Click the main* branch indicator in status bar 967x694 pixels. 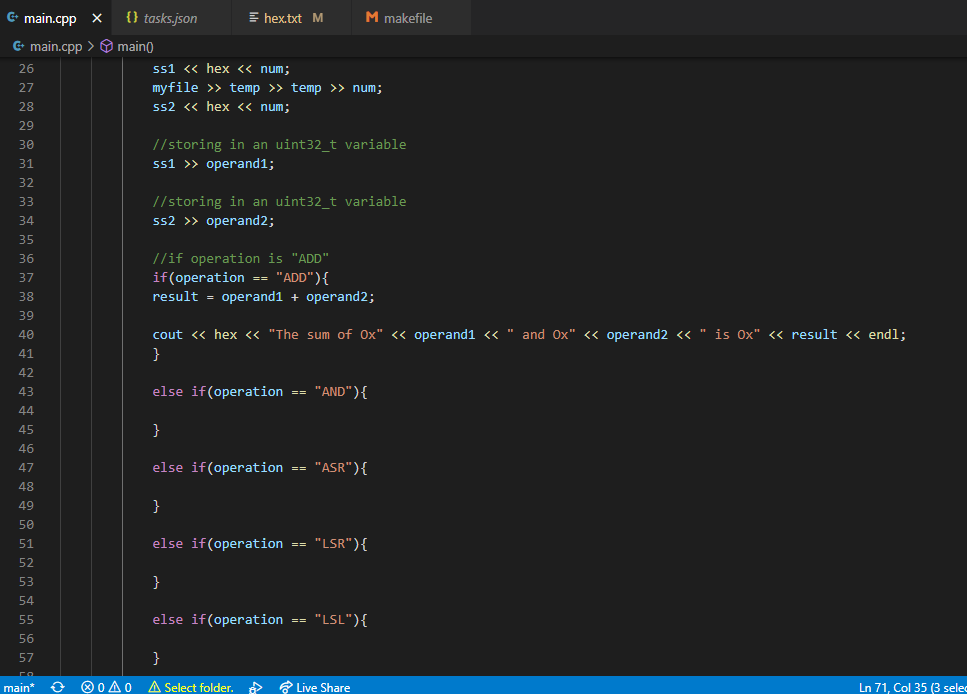click(x=18, y=687)
